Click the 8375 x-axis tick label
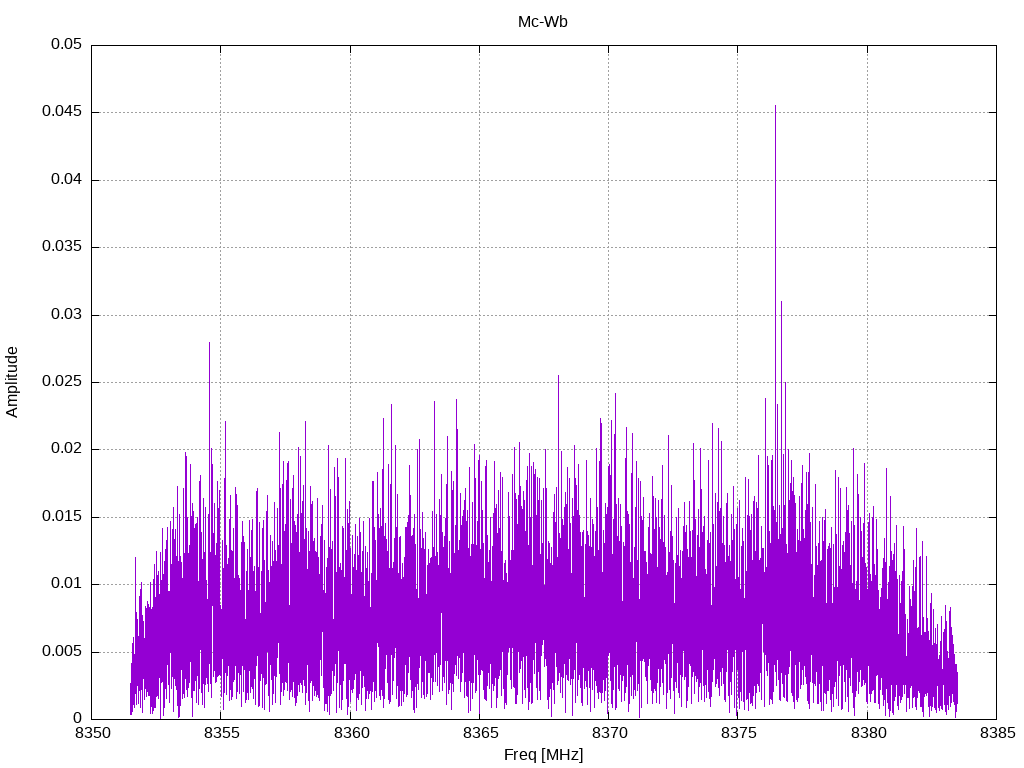Screen dimensions: 1024x768 [x=738, y=733]
